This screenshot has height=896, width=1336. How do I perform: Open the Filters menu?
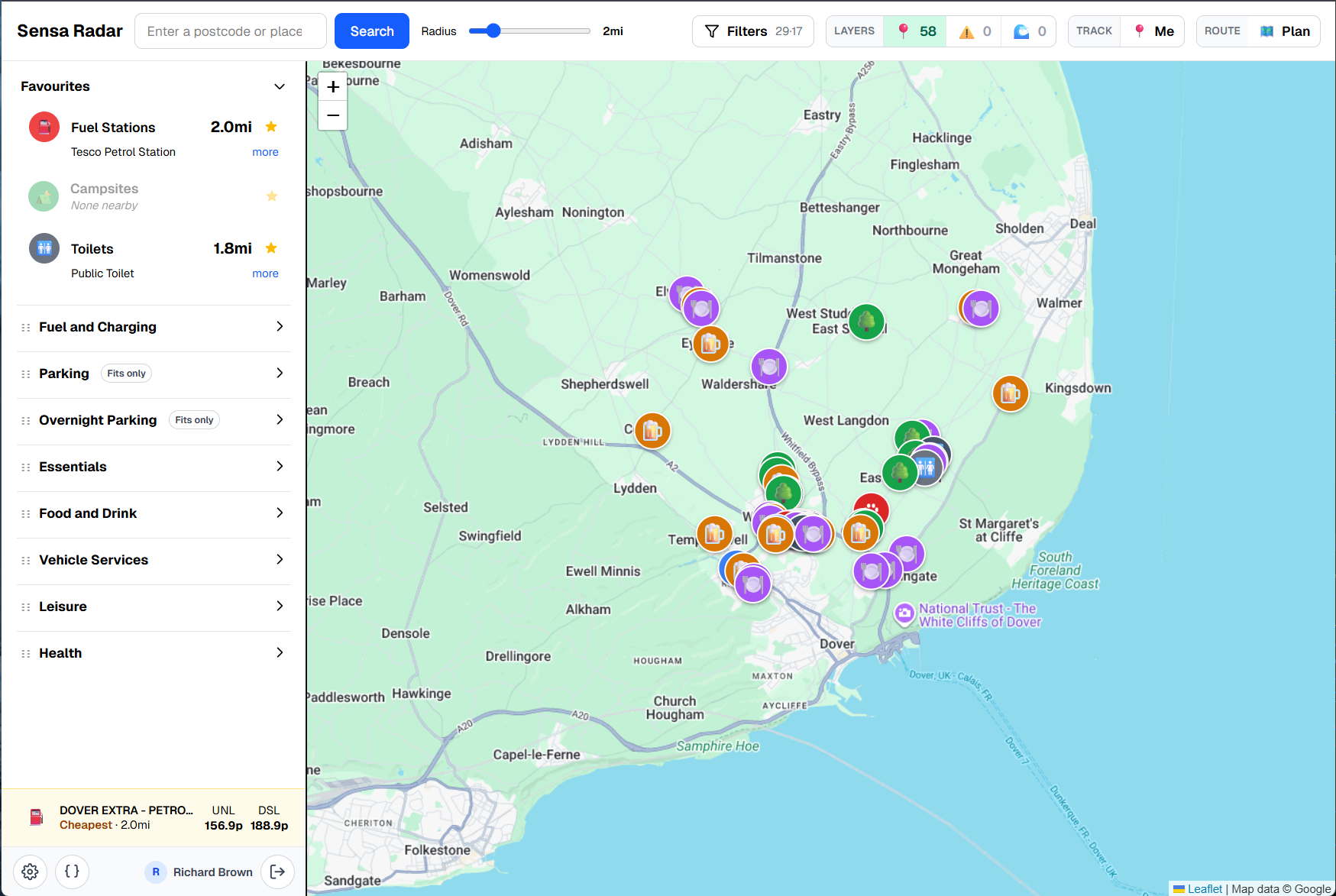pos(752,31)
